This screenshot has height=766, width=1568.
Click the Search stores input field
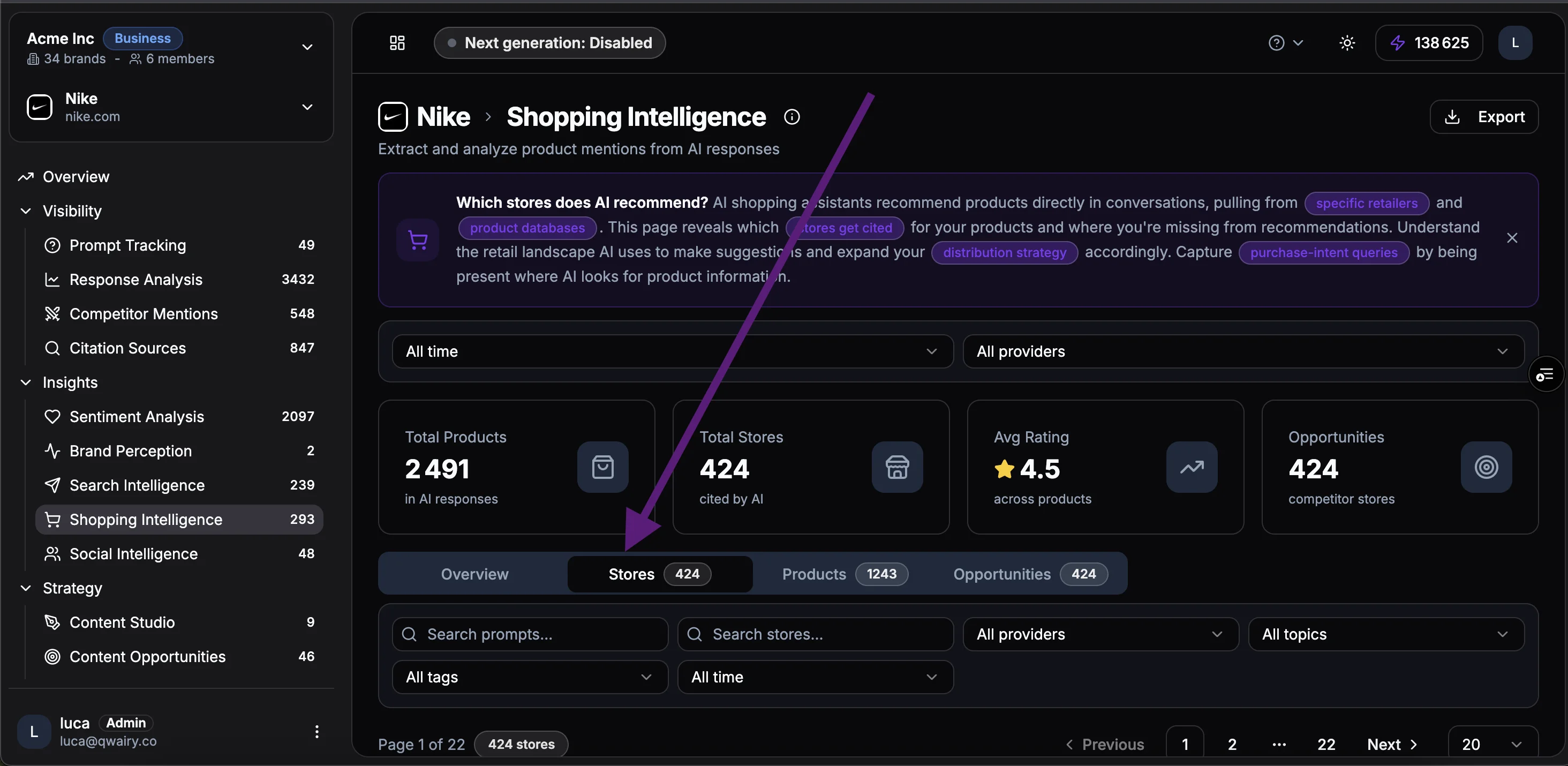pos(815,634)
